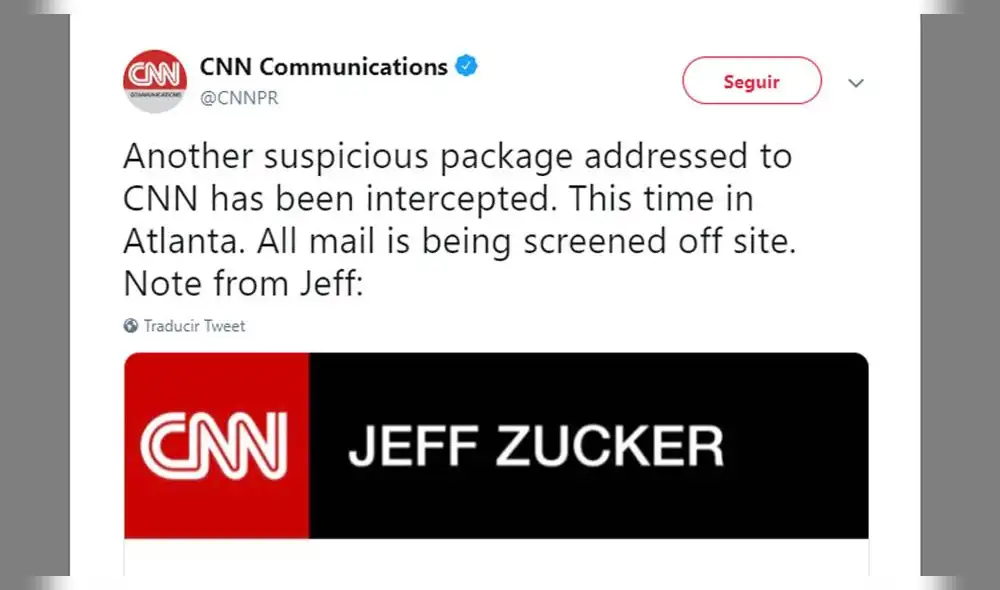Expand the caret next to the Seguir button

(x=855, y=84)
